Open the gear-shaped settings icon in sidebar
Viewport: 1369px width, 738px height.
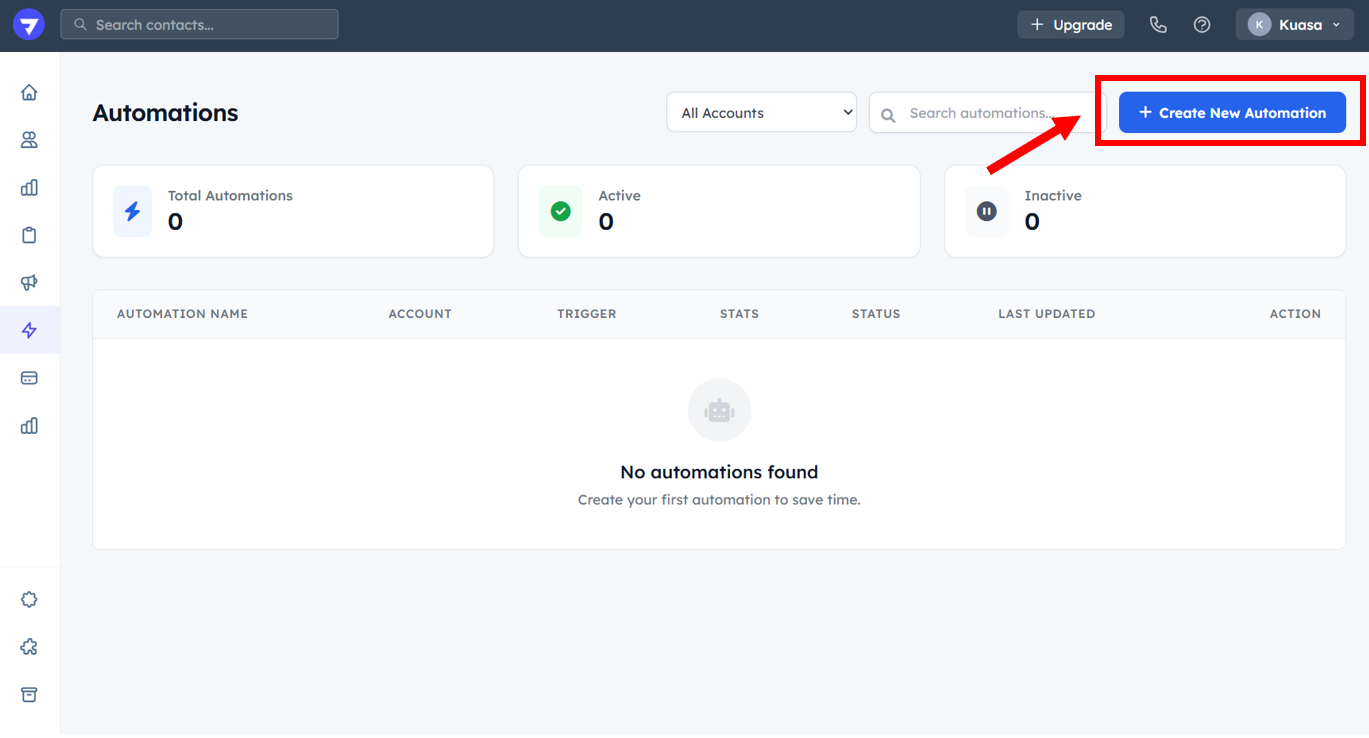[29, 600]
